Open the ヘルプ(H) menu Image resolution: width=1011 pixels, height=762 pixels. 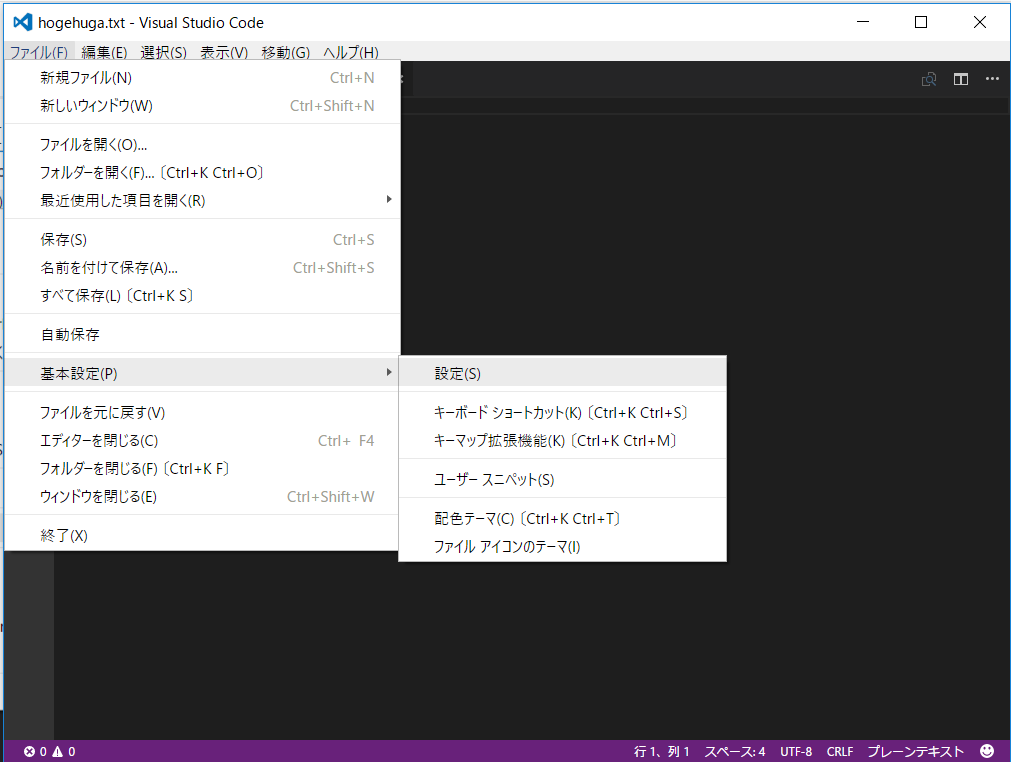pos(351,52)
